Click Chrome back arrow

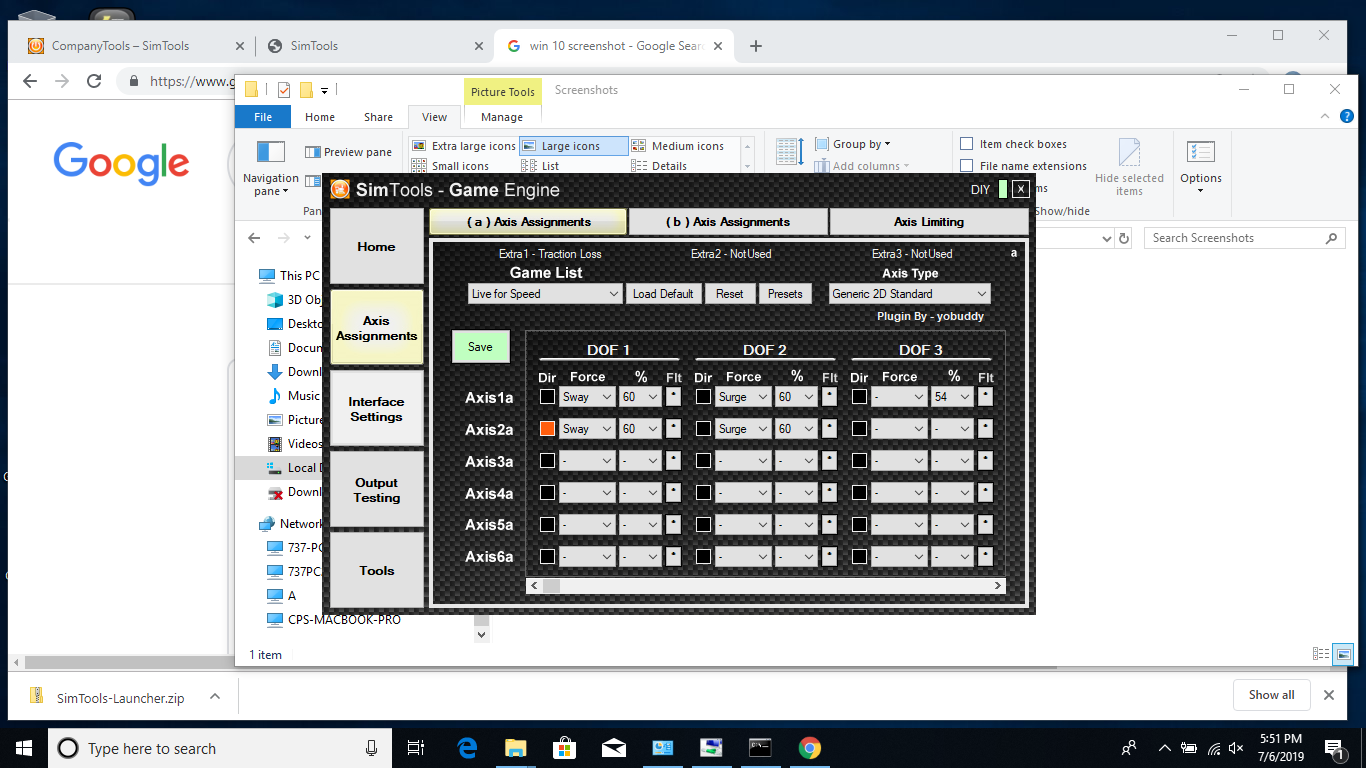30,82
